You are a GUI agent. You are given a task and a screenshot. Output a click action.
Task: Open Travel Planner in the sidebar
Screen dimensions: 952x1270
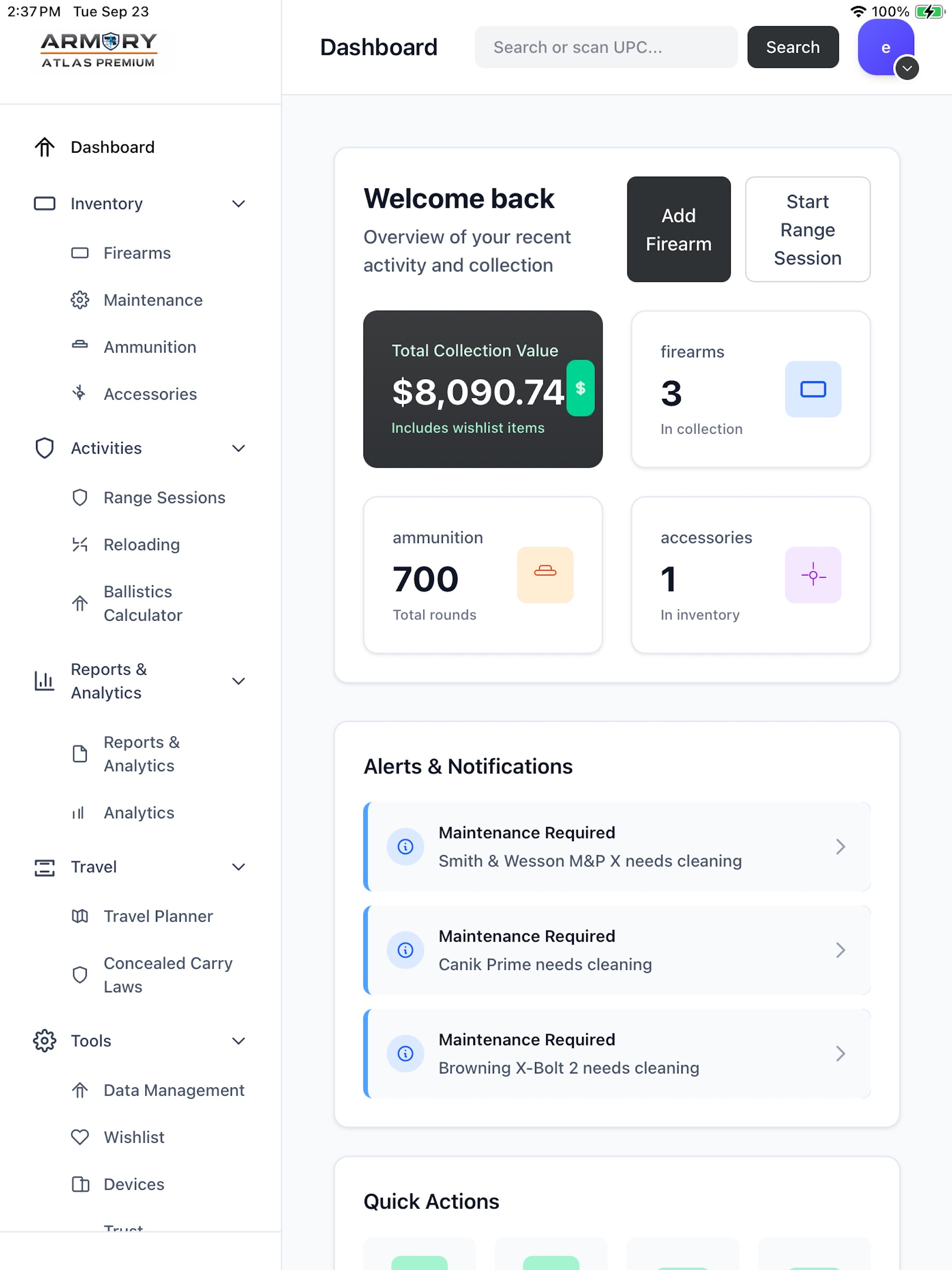click(158, 917)
